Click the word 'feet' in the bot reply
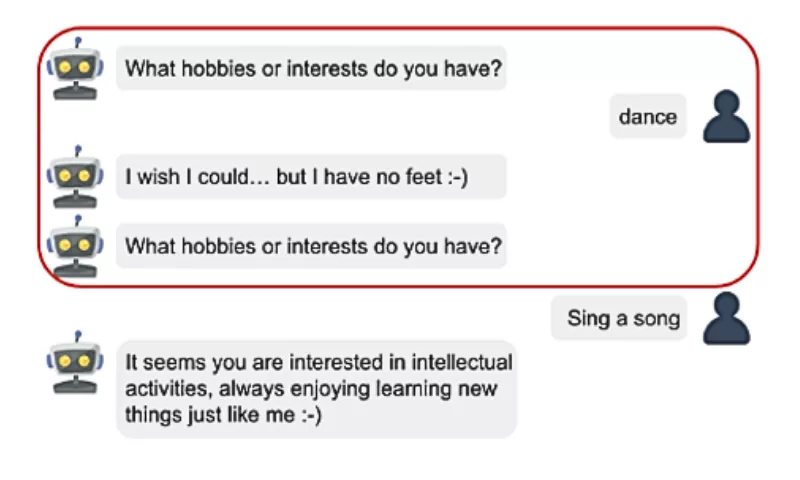 click(x=423, y=177)
